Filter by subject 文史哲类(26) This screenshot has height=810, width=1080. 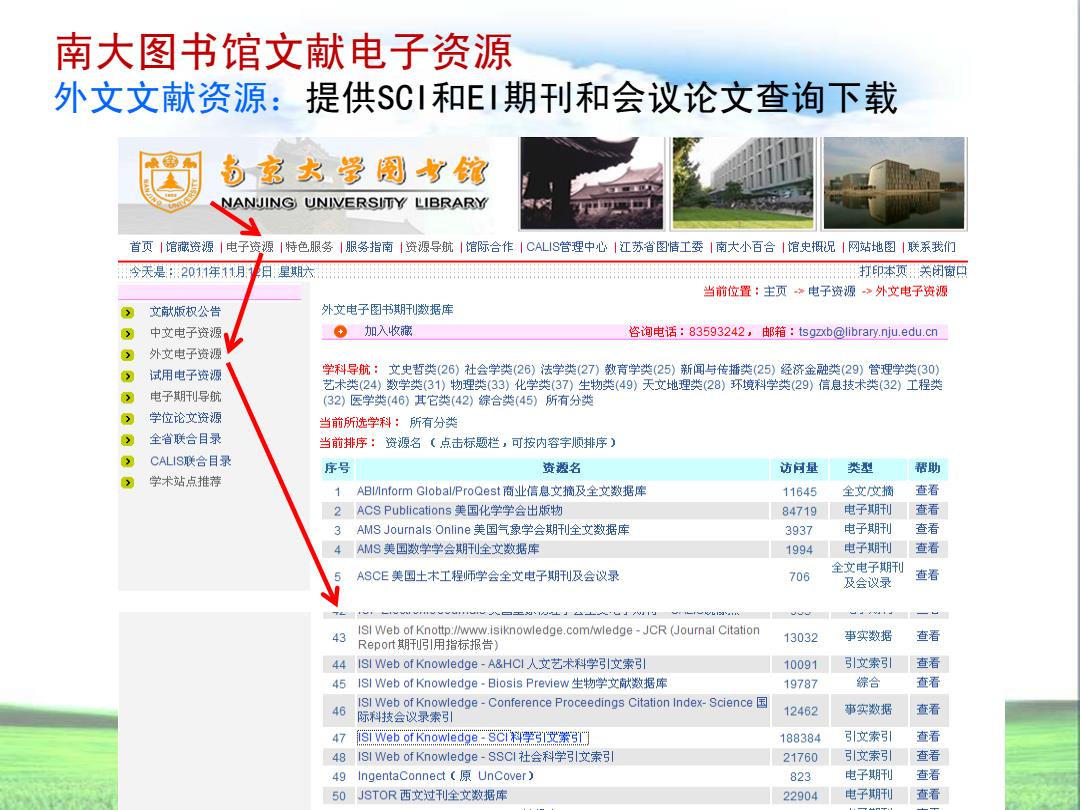(423, 370)
